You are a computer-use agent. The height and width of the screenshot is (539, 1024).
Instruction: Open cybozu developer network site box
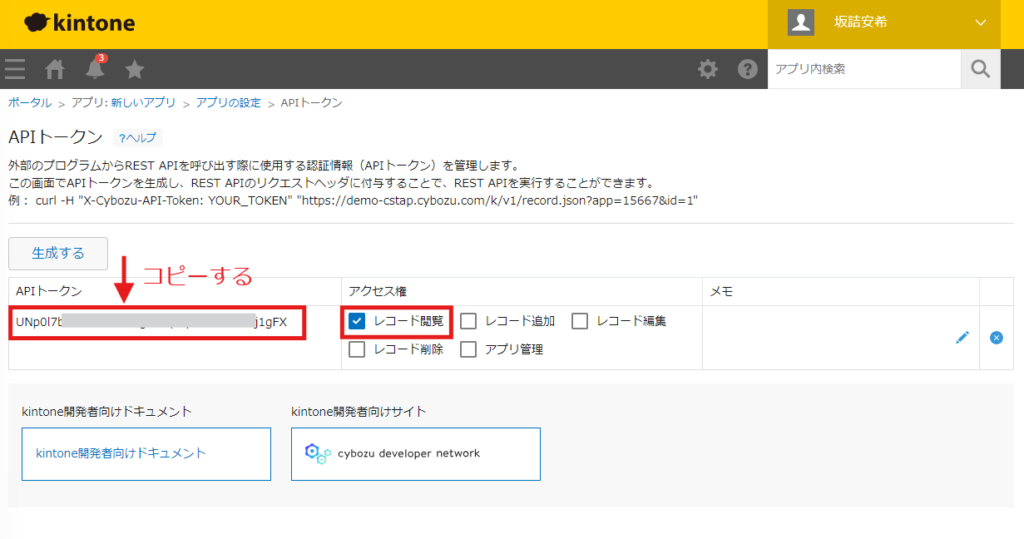coord(416,454)
